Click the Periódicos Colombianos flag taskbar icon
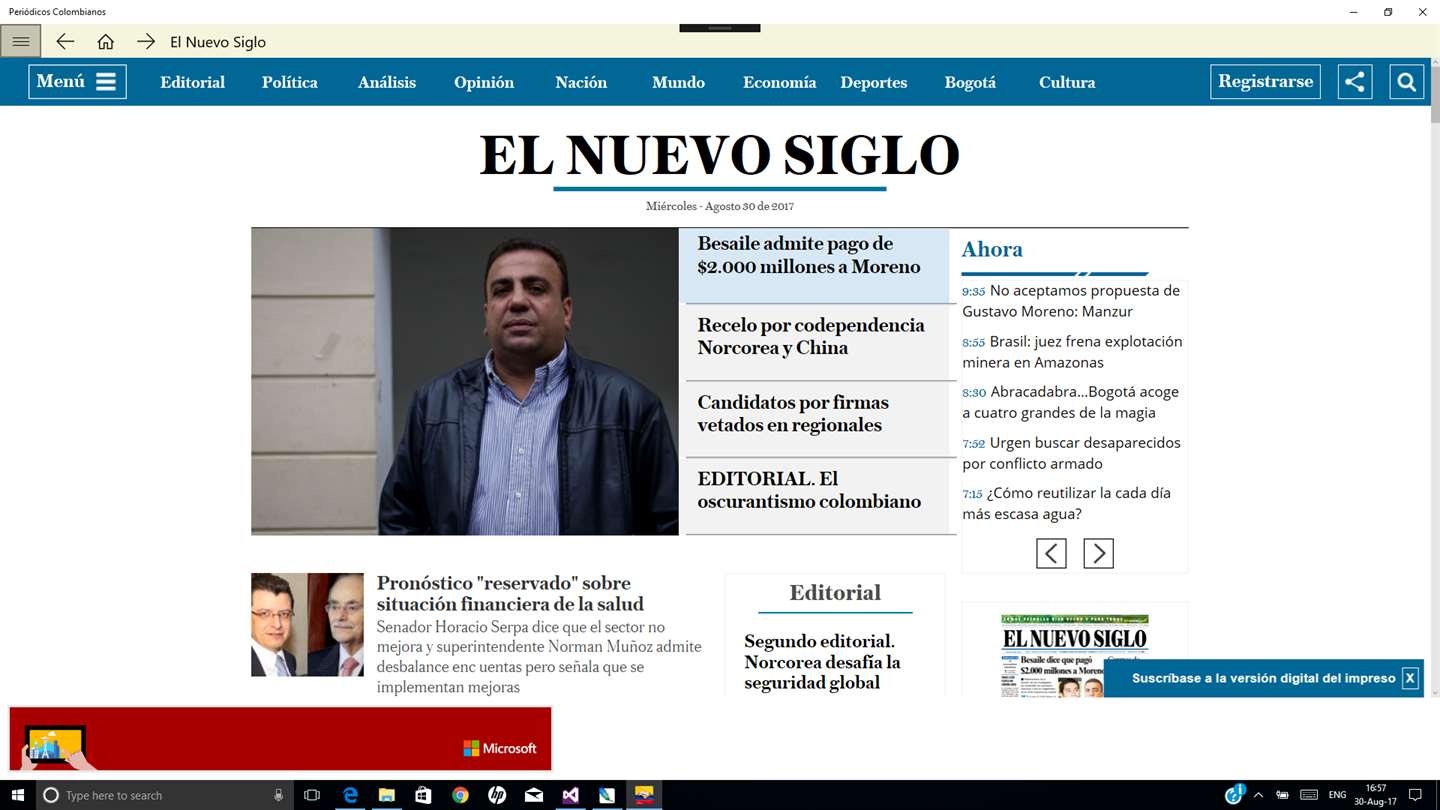The width and height of the screenshot is (1440, 810). click(644, 795)
